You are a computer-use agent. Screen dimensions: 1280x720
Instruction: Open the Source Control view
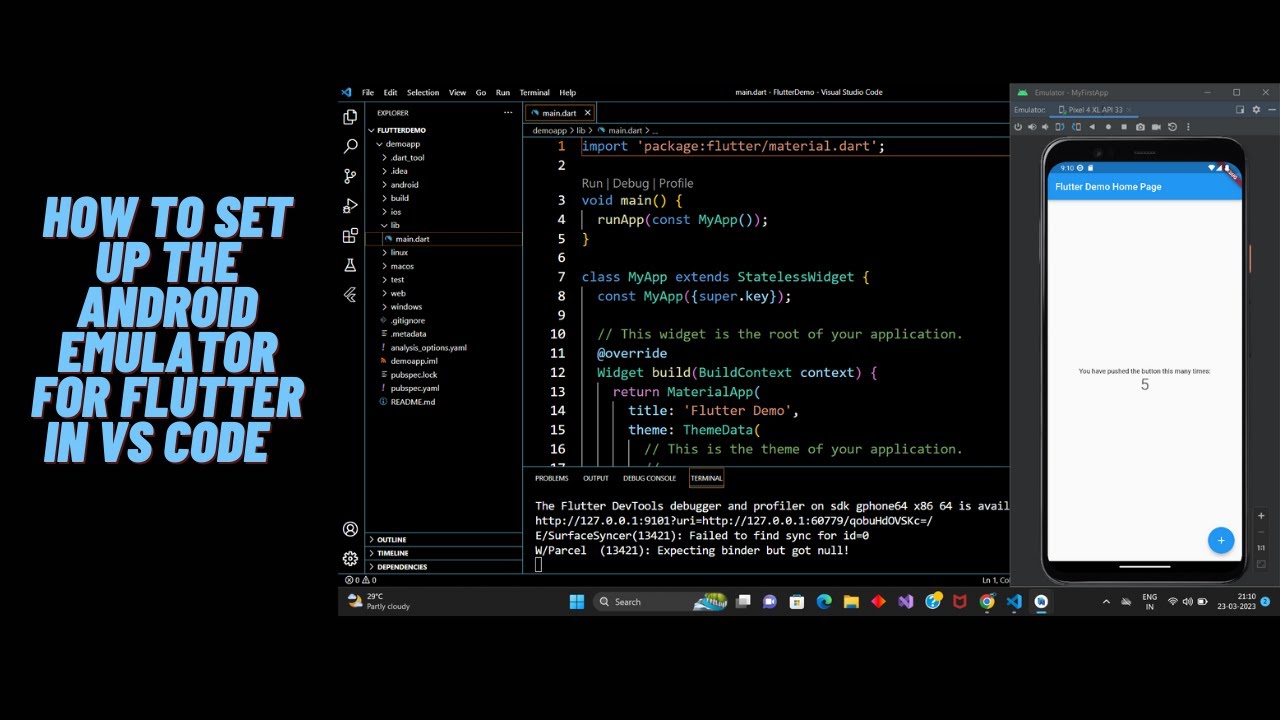[350, 176]
